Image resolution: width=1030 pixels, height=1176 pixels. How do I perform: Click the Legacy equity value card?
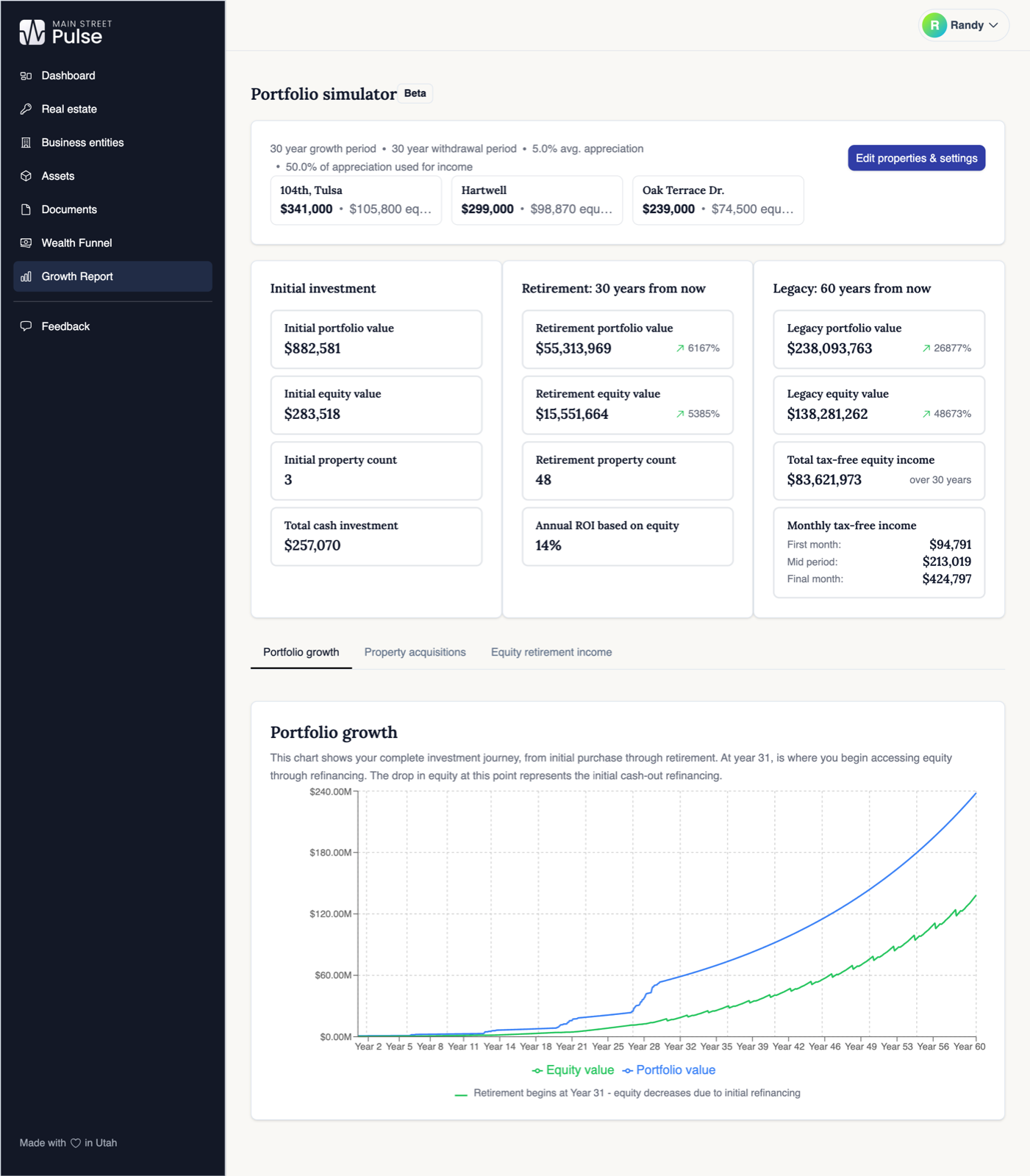click(x=879, y=405)
